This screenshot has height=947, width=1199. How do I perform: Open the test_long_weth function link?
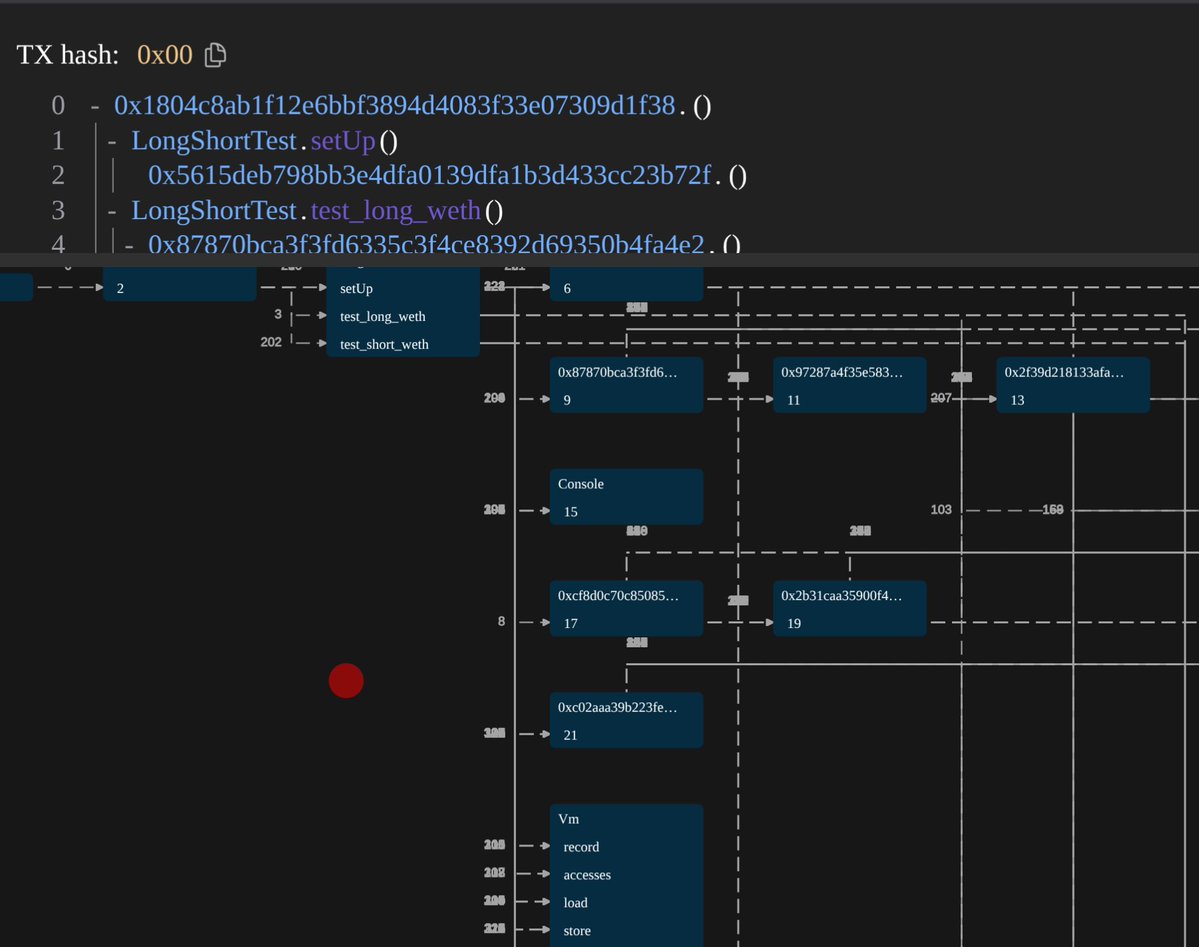pos(394,210)
